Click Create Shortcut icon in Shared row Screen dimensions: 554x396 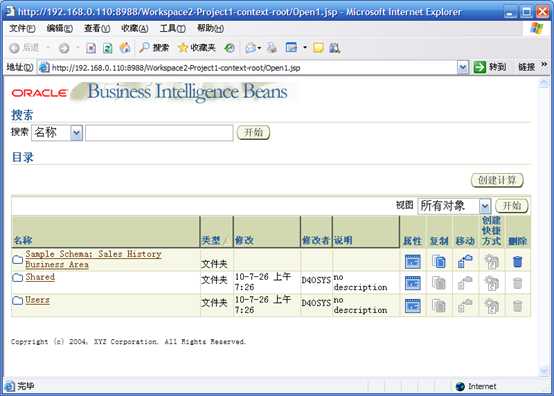click(491, 283)
